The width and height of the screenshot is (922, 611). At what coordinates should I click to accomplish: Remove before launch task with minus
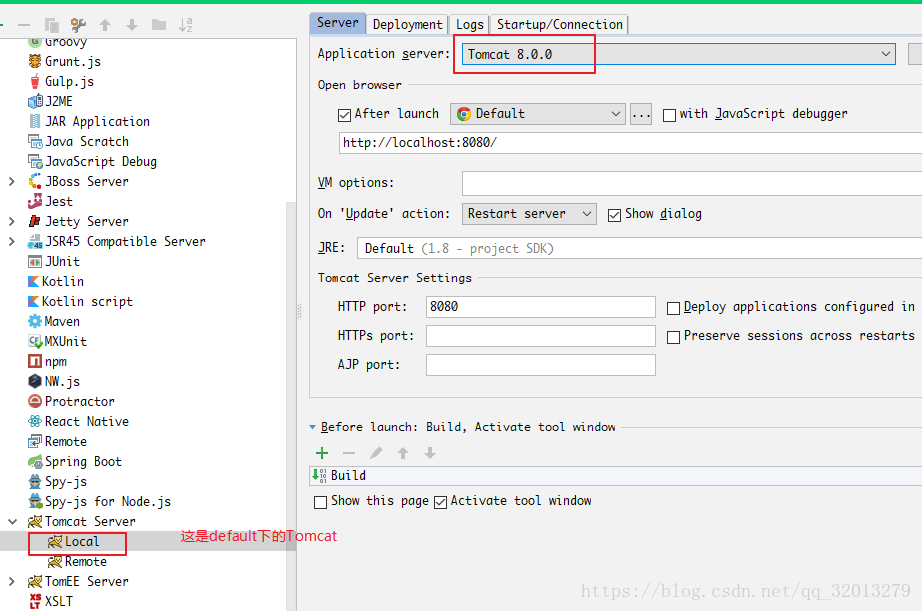coord(349,453)
